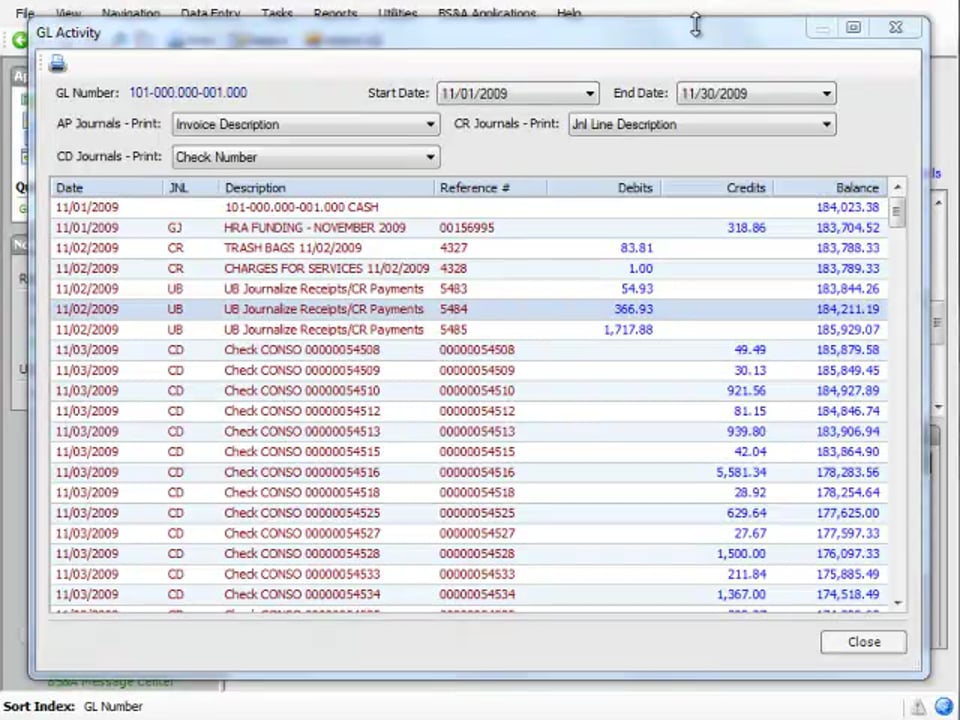Sort by Balance column header
960x720 pixels.
click(x=830, y=188)
